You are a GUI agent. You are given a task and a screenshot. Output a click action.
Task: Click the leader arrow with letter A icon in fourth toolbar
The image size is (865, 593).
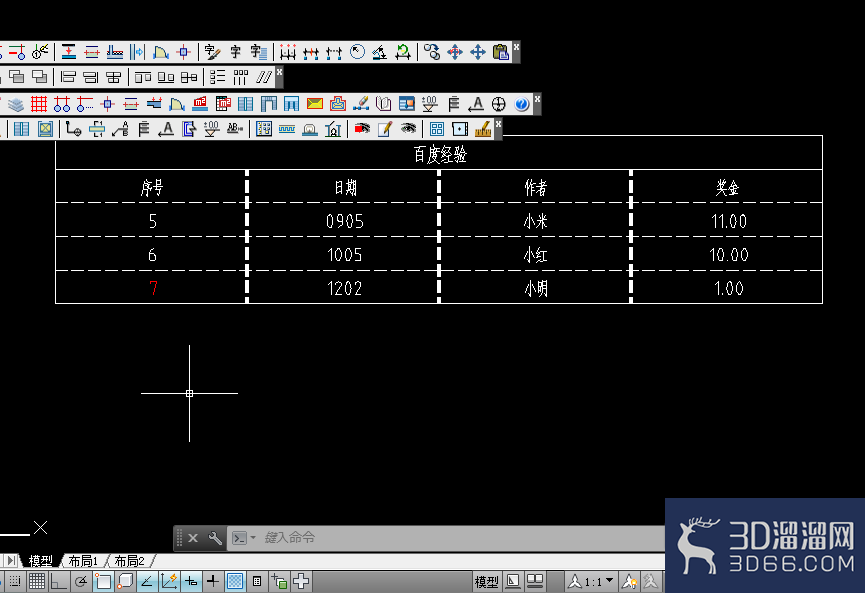[x=166, y=129]
